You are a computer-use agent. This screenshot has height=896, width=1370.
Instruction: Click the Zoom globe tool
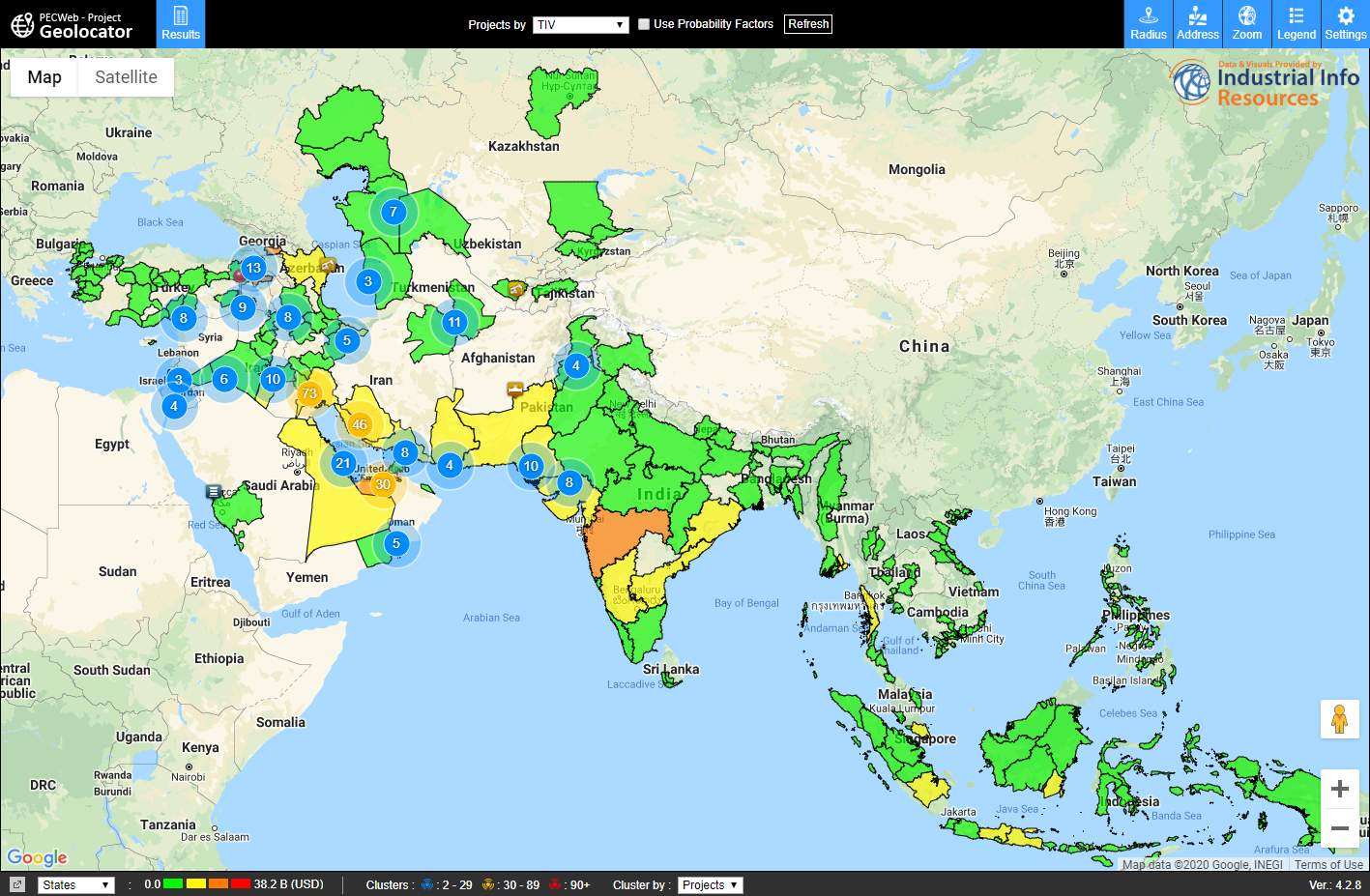click(1247, 24)
